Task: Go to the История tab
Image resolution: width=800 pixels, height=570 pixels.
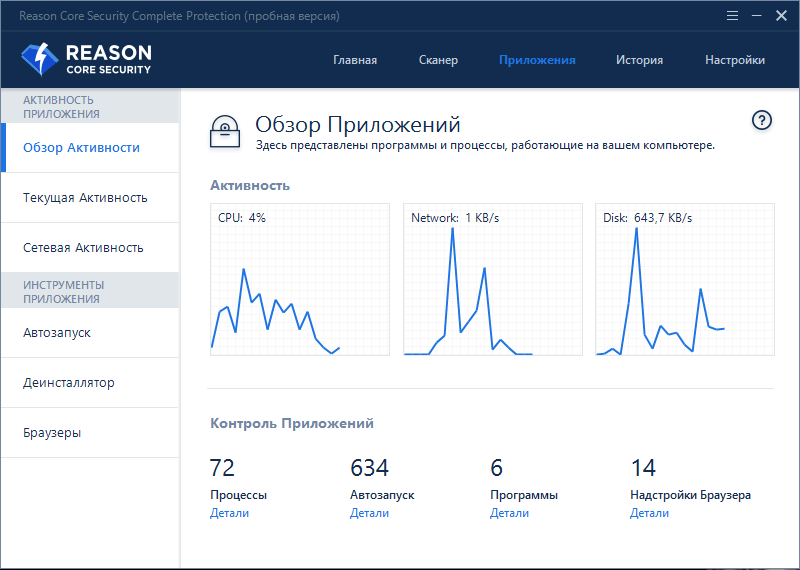Action: pyautogui.click(x=639, y=60)
